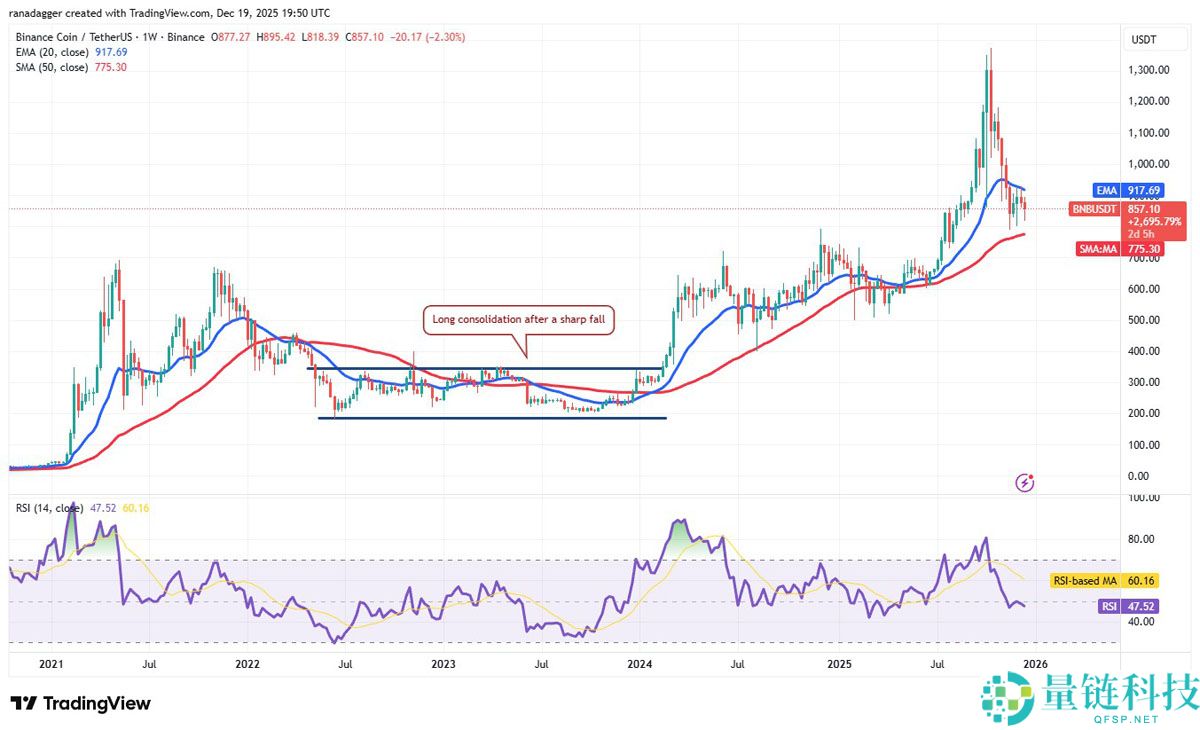Click the 2024 time axis label
Image resolution: width=1200 pixels, height=730 pixels.
pyautogui.click(x=640, y=663)
